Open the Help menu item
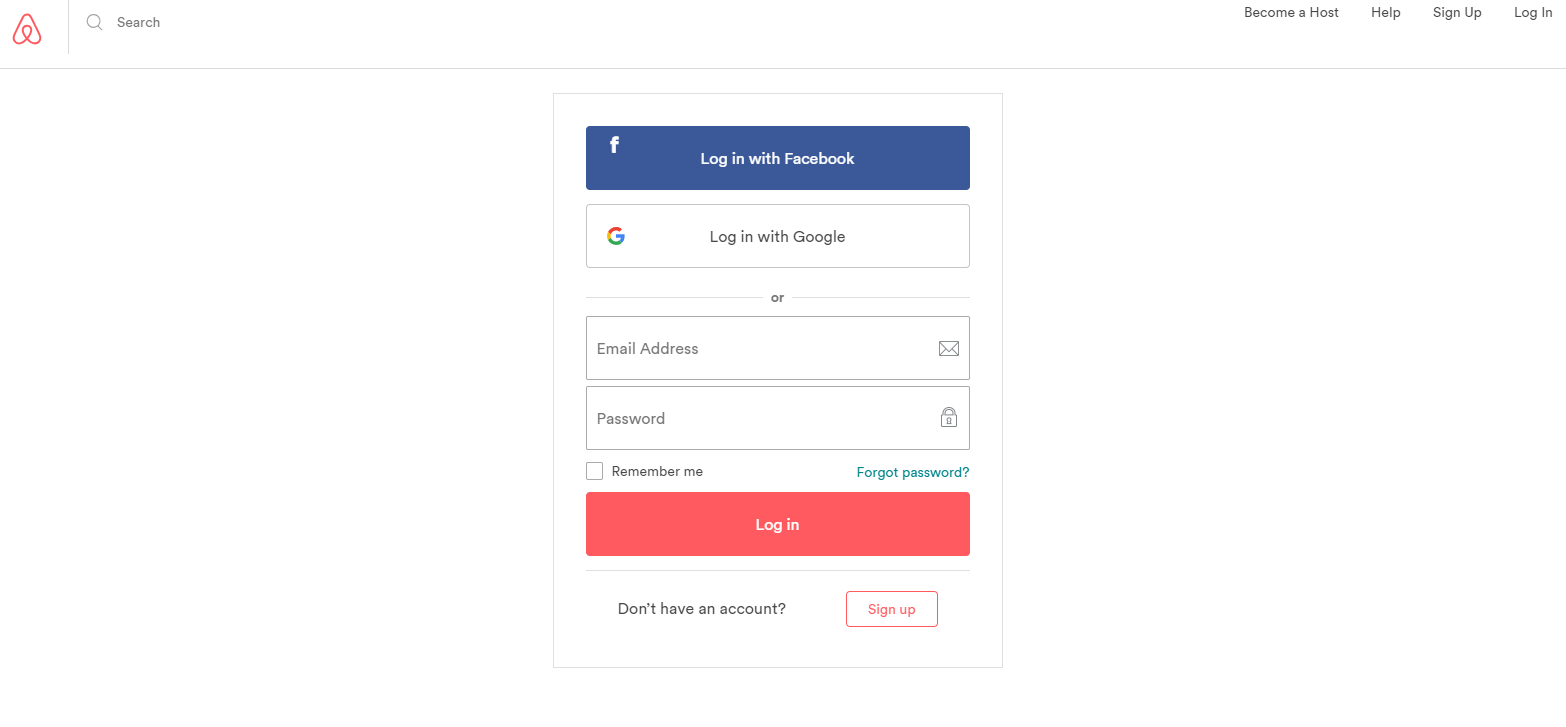Image resolution: width=1566 pixels, height=727 pixels. click(x=1385, y=13)
